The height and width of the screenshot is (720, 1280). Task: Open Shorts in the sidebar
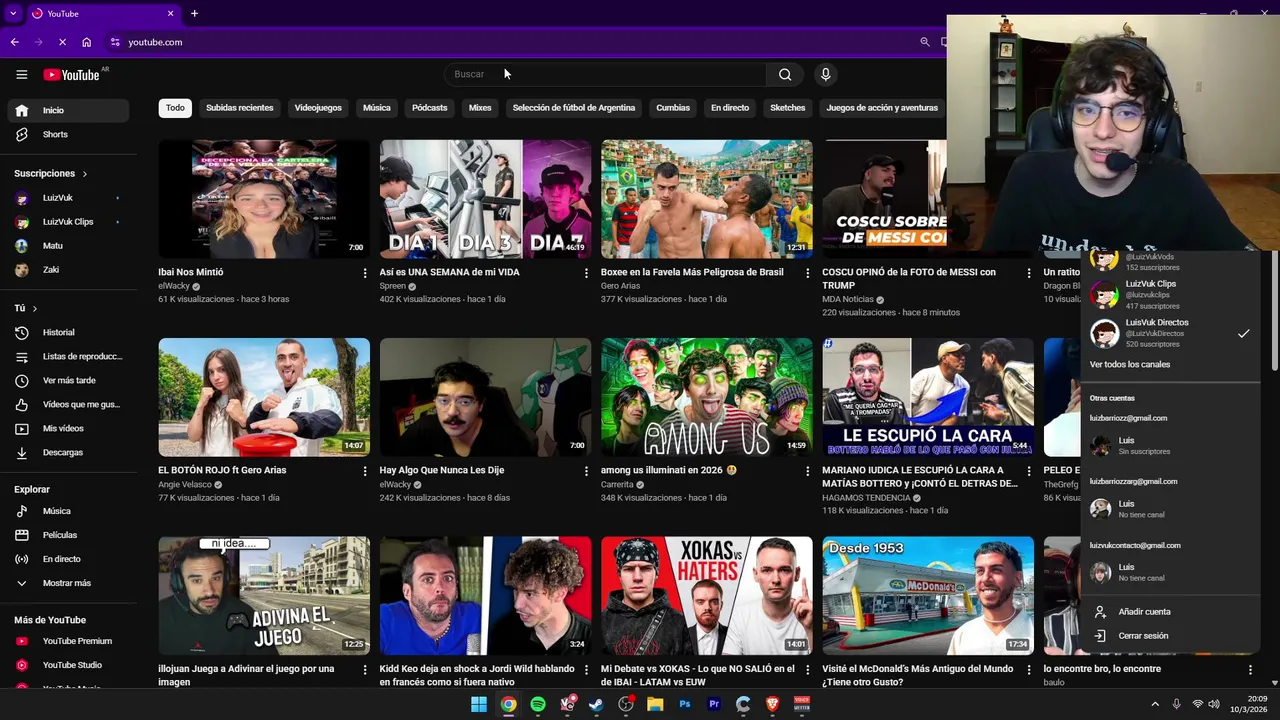pos(68,134)
